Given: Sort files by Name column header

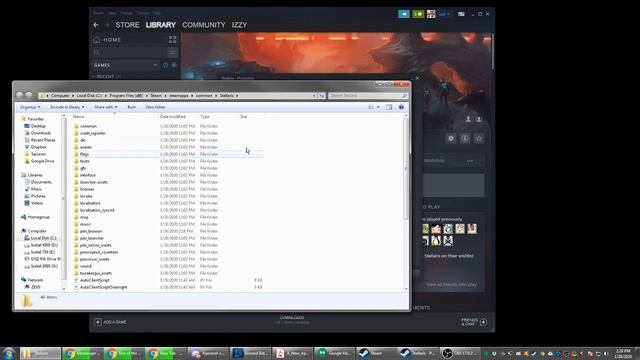Looking at the screenshot, I should pos(115,117).
